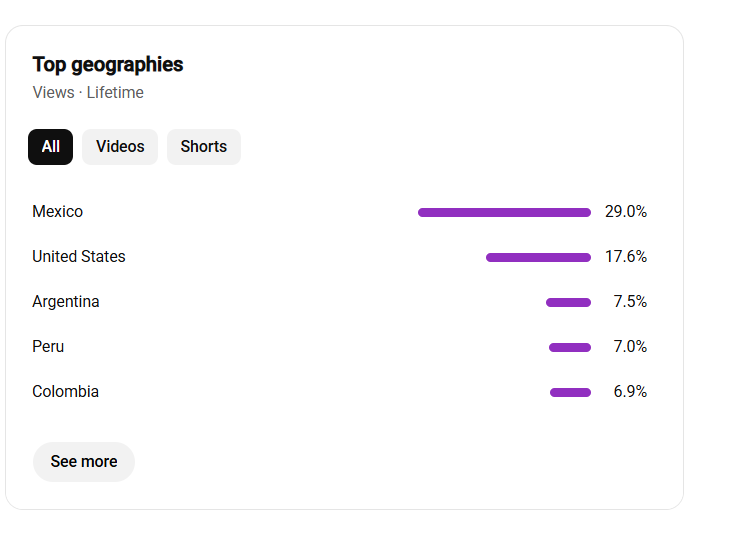
Task: Click the 6.9% value for Colombia
Action: (x=630, y=392)
